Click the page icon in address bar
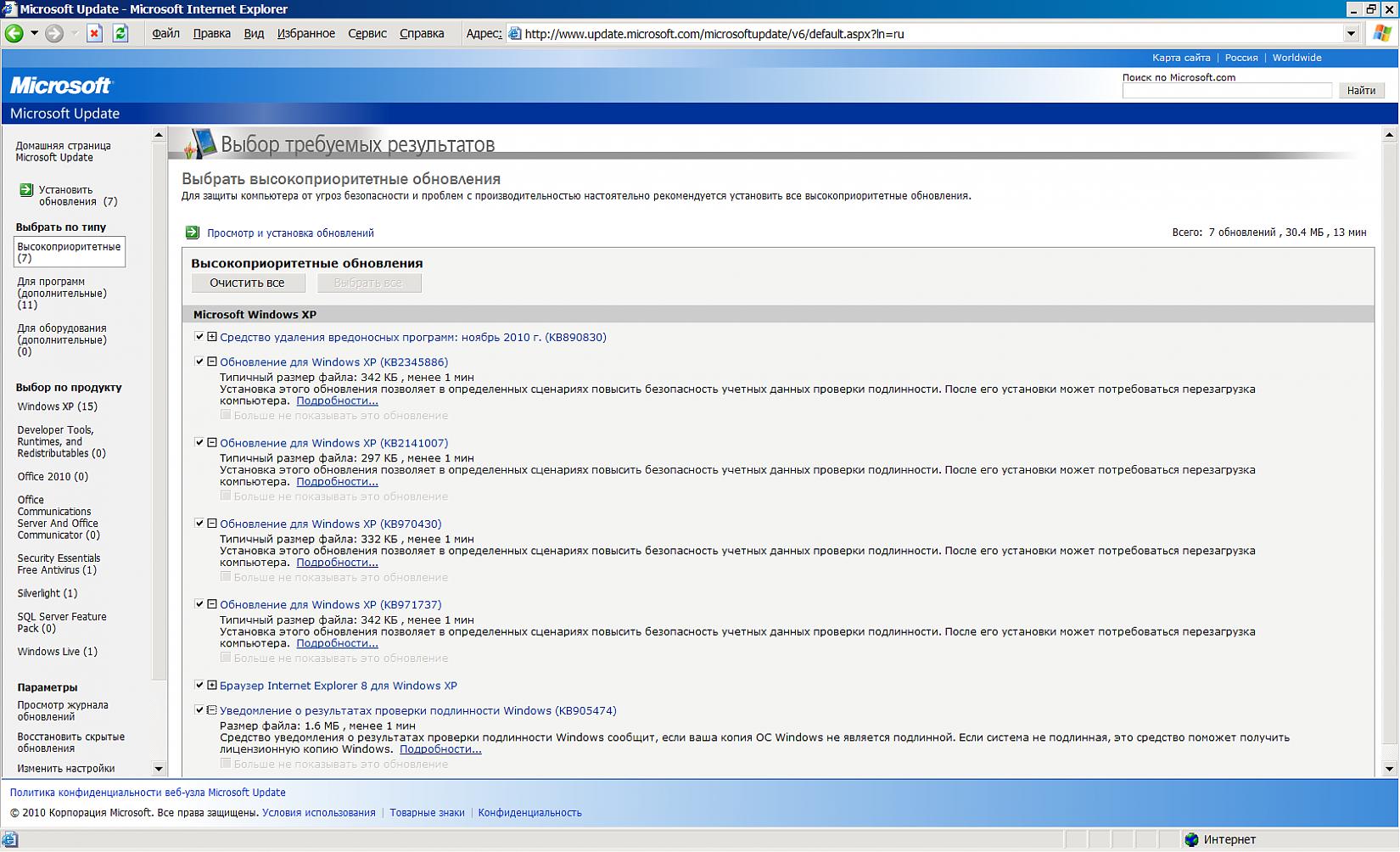Screen dimensions: 1400x852 514,34
